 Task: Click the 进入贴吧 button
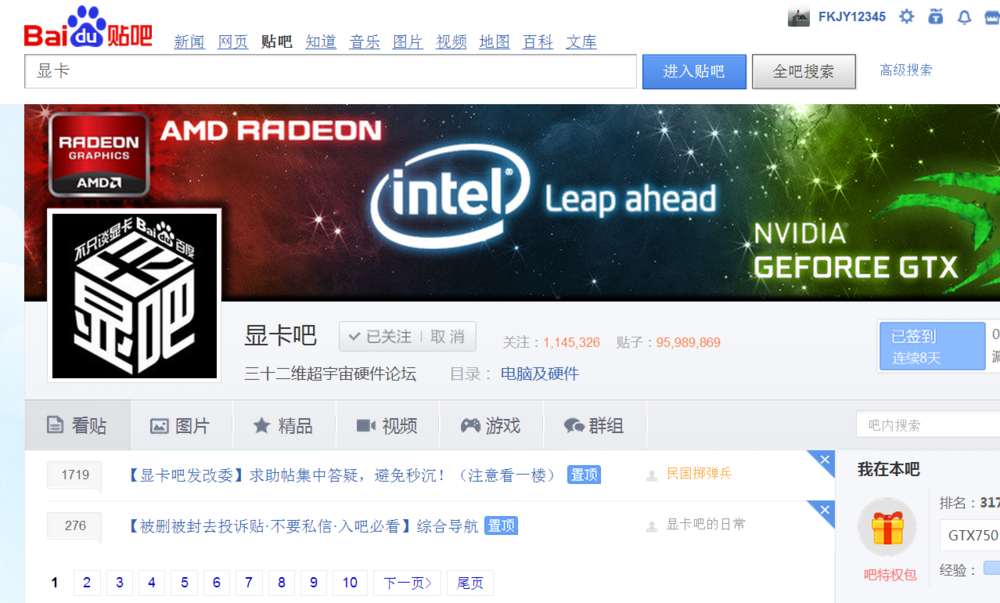pos(694,71)
